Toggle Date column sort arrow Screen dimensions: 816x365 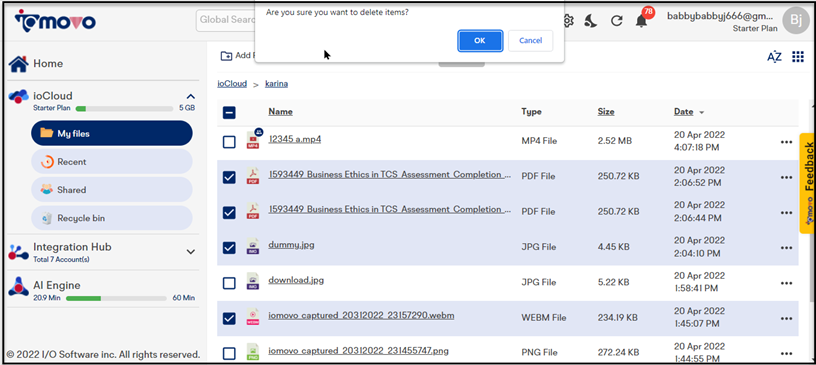coord(702,112)
